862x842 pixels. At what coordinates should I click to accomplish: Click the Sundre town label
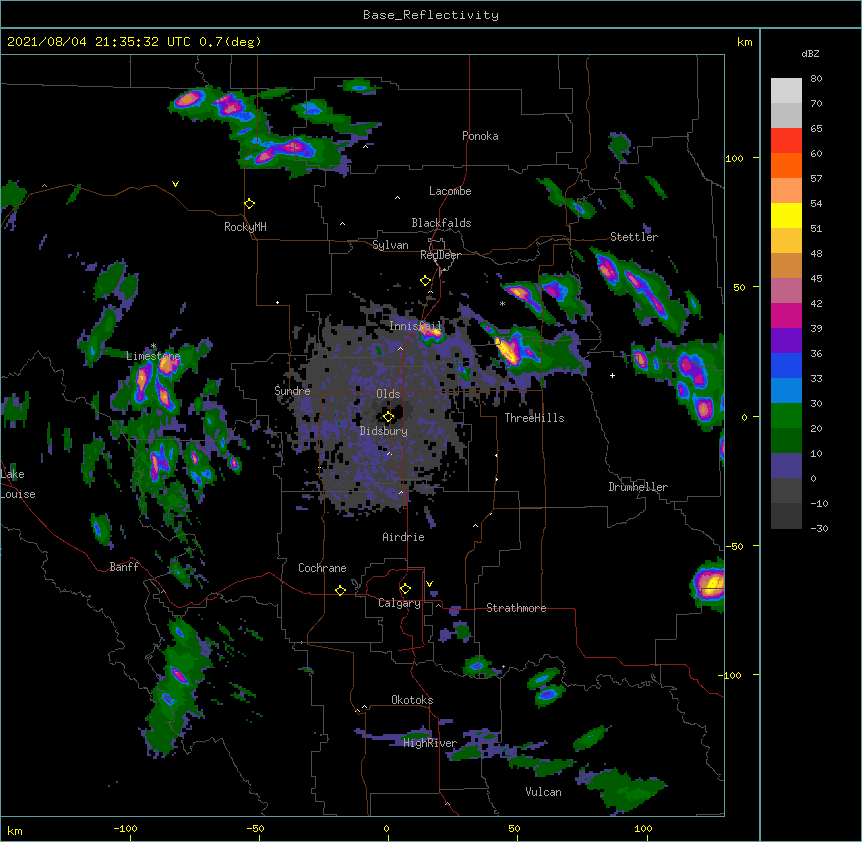(x=292, y=391)
